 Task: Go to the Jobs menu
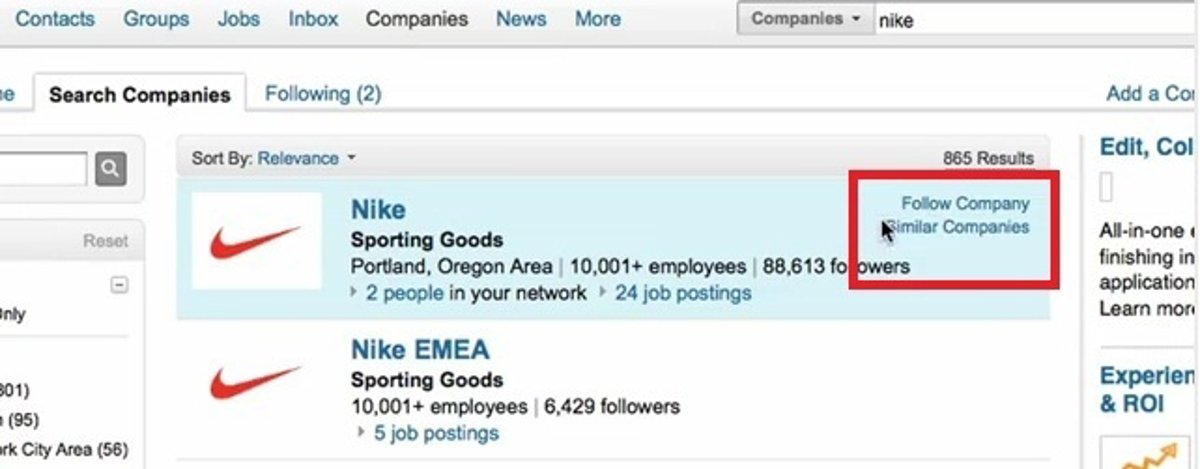point(238,19)
